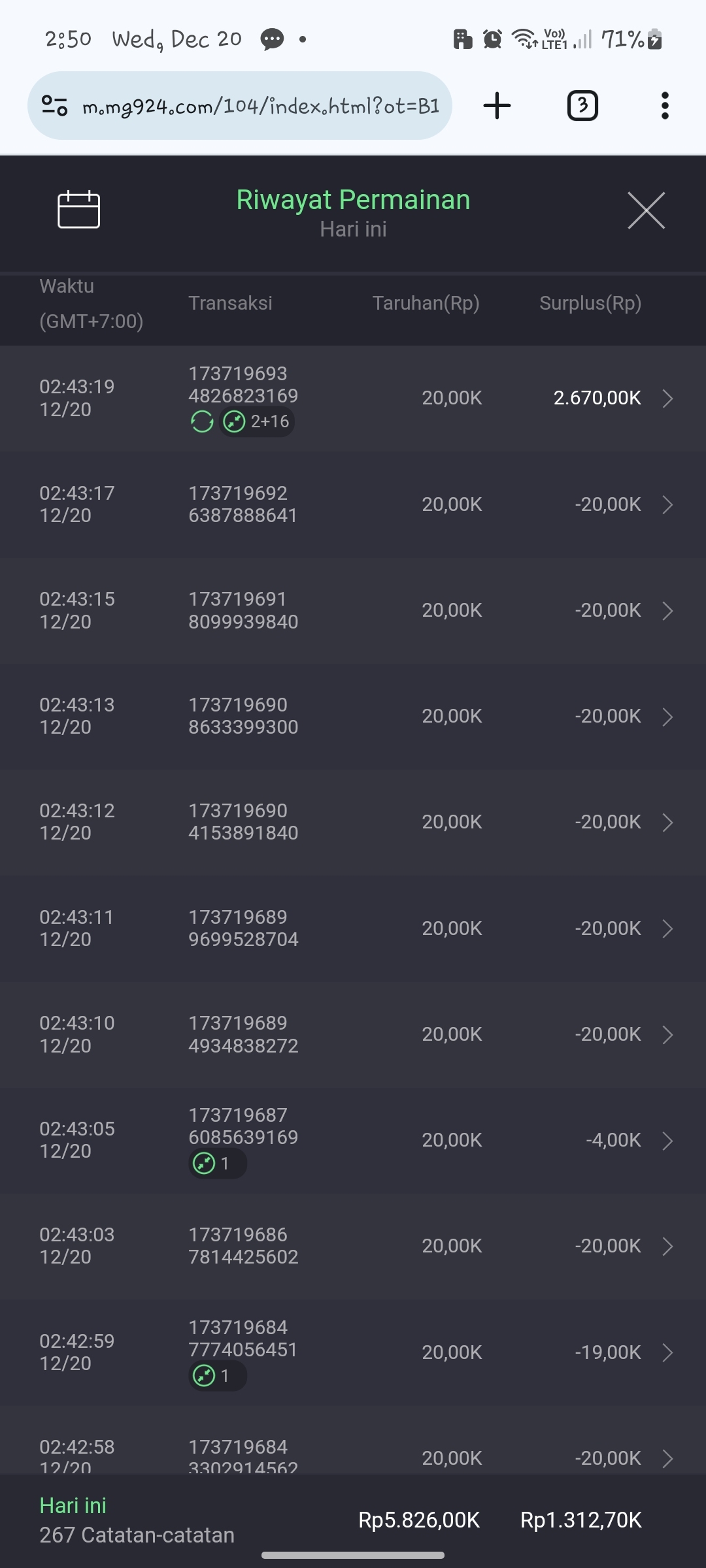Image resolution: width=706 pixels, height=1568 pixels.
Task: Tap the green refresh icon in first transaction
Action: click(202, 421)
